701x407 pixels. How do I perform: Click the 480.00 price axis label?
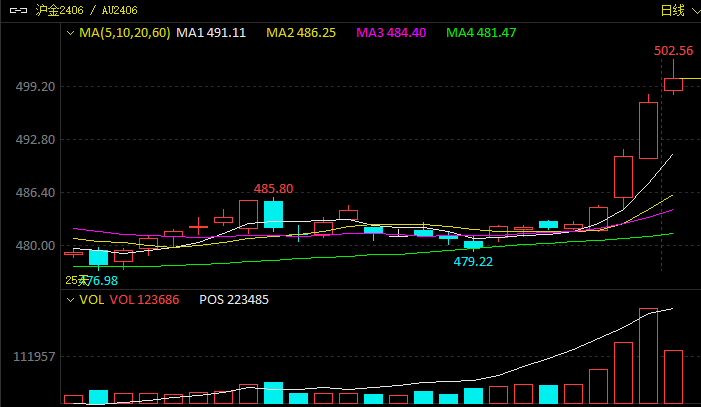pyautogui.click(x=35, y=246)
